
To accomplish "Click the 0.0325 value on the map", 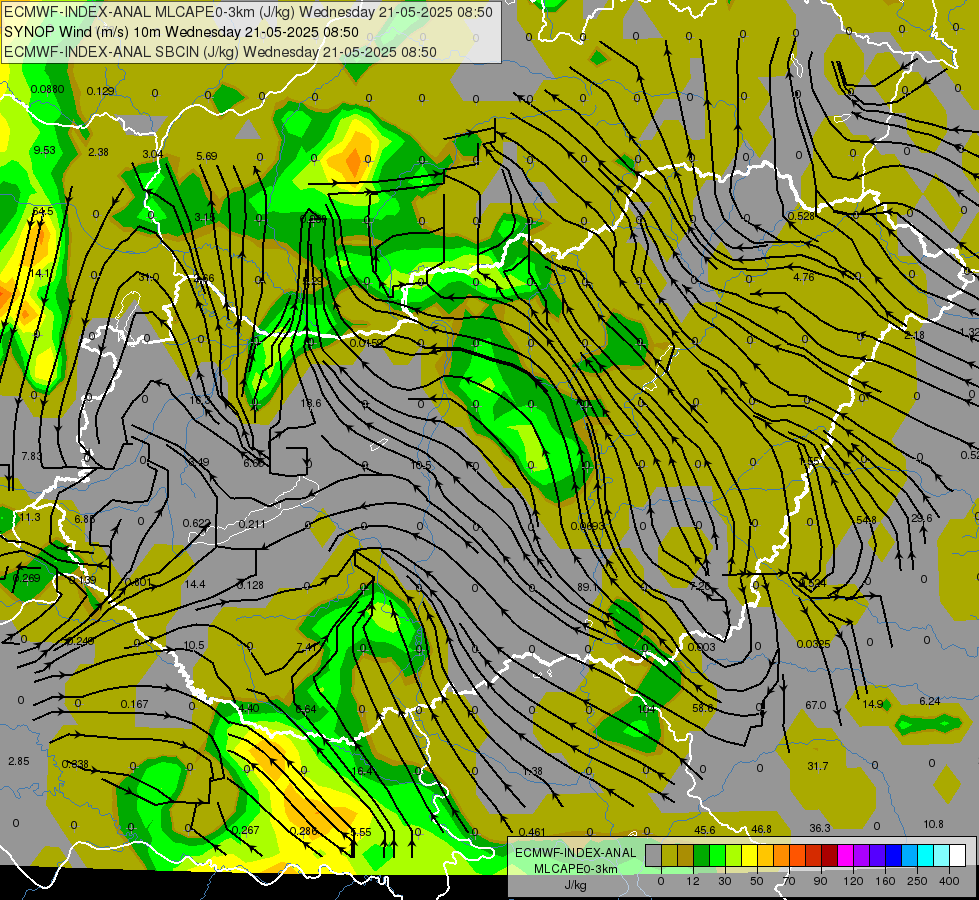I will 814,644.
